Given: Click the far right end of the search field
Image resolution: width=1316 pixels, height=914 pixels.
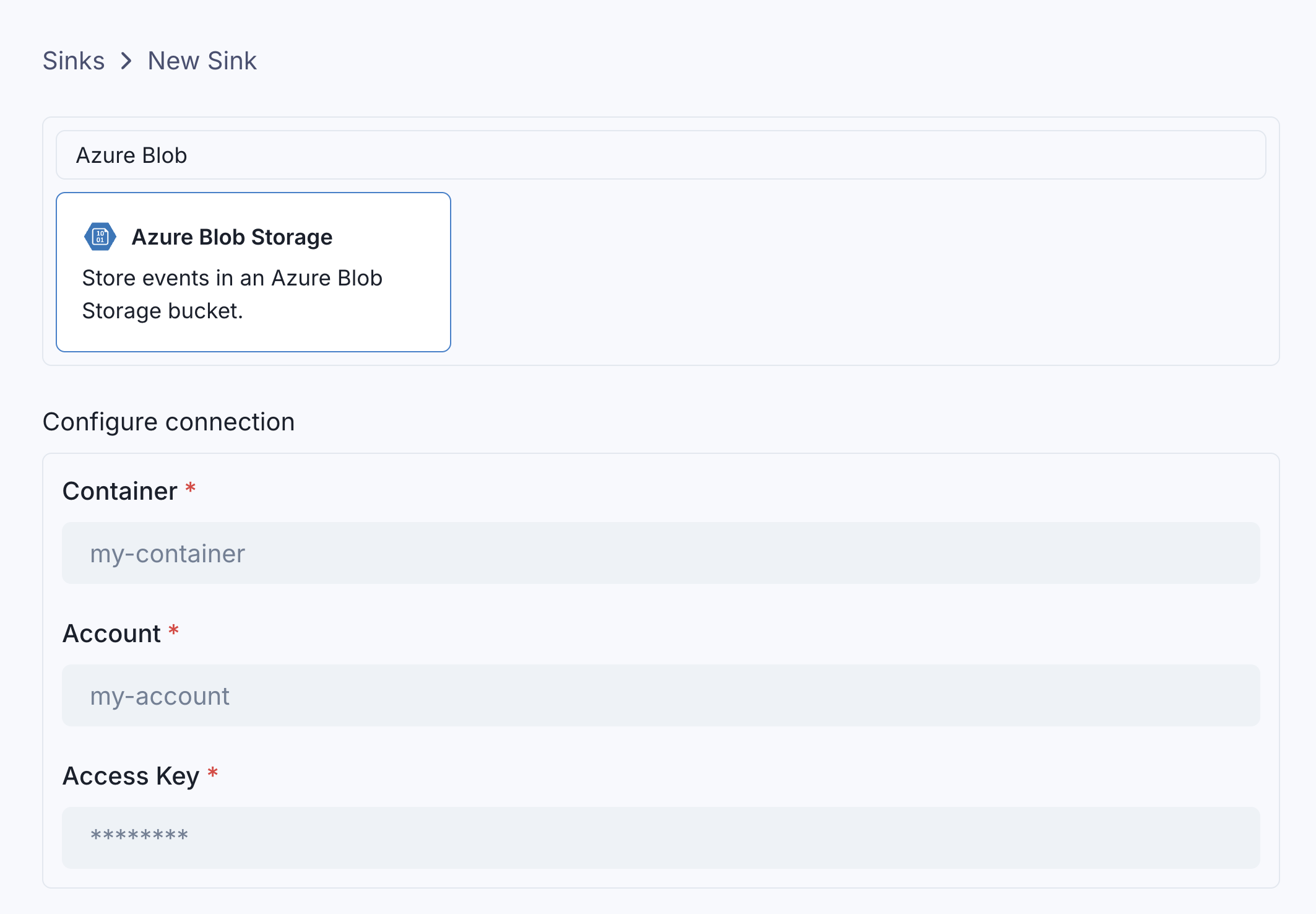Looking at the screenshot, I should [1244, 155].
